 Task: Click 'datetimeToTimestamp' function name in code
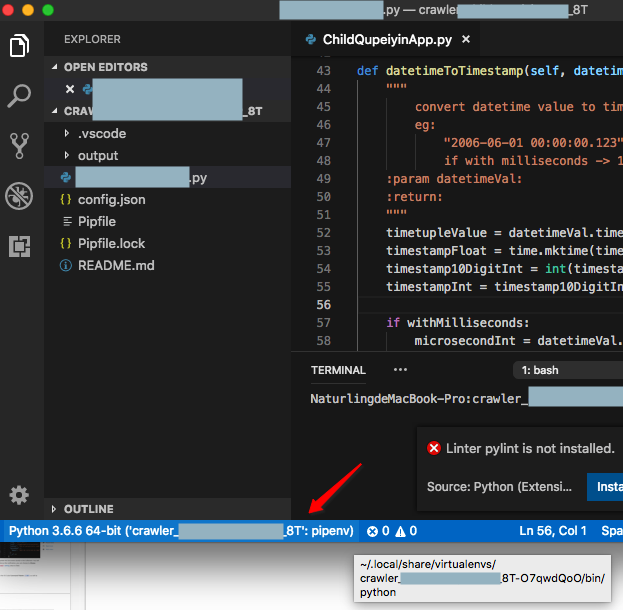[x=455, y=71]
